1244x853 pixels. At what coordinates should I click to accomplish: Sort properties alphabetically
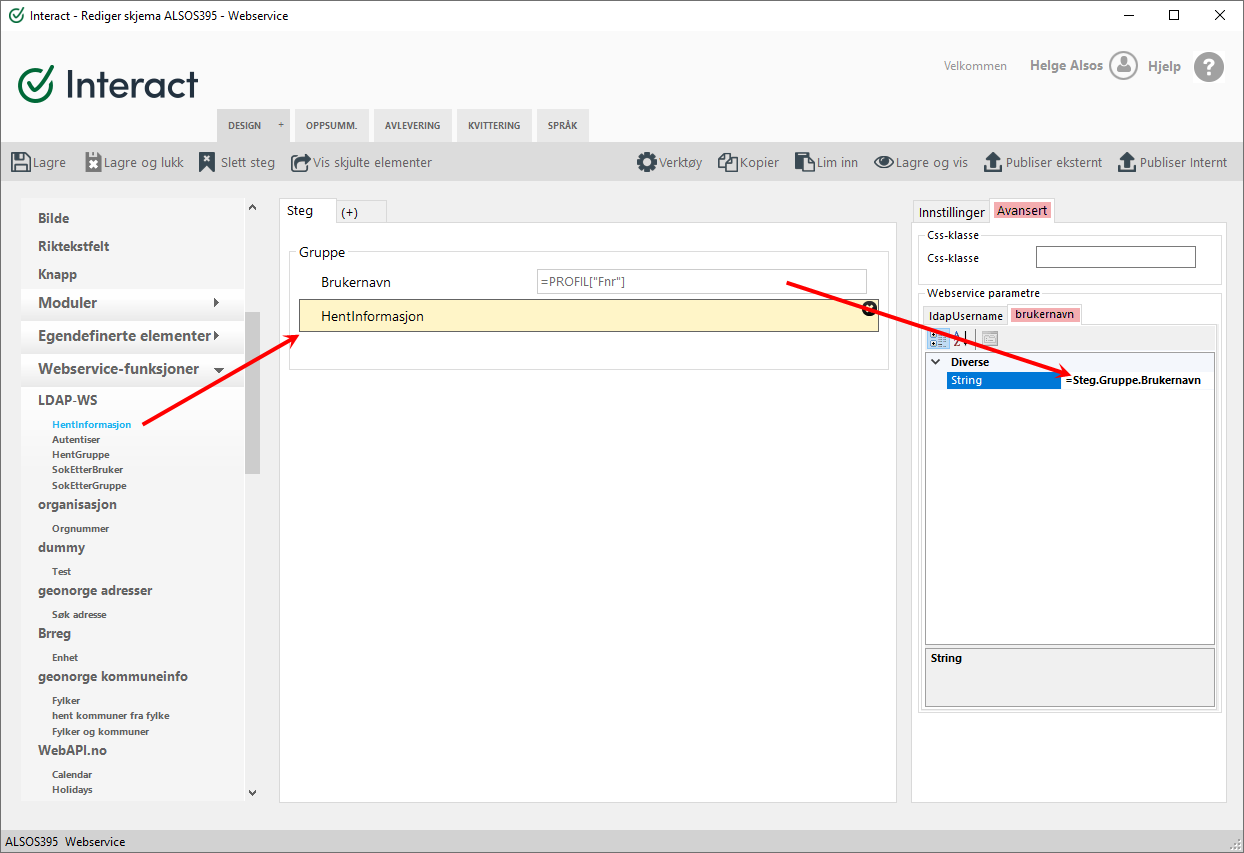coord(961,338)
